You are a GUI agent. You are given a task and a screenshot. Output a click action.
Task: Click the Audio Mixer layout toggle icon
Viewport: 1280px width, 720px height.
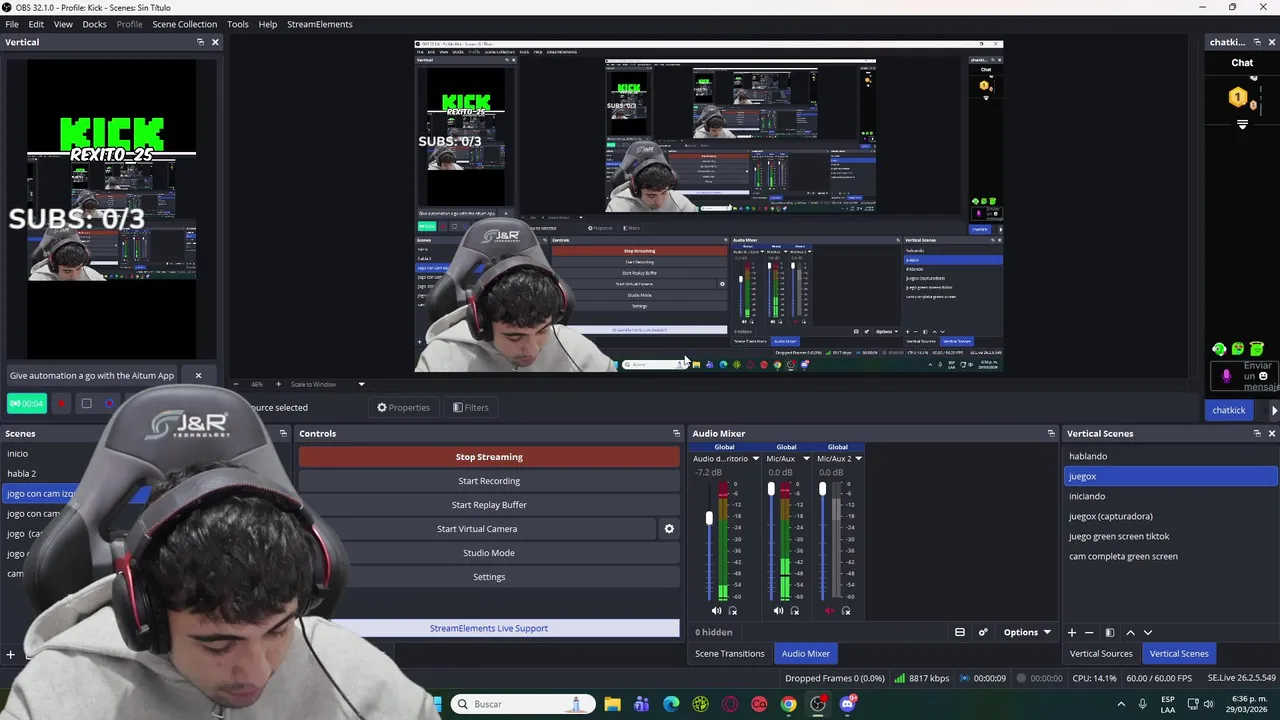pos(960,632)
